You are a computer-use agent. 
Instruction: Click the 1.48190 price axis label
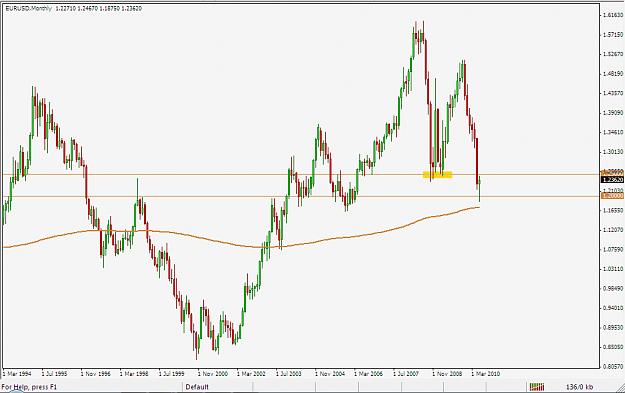(x=613, y=74)
